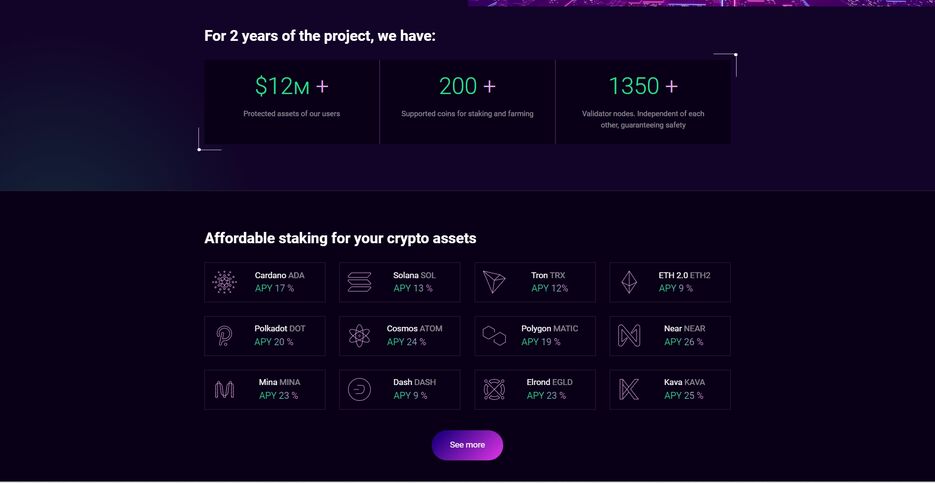This screenshot has width=935, height=483.
Task: Click the Mina MINA logo icon
Action: [x=225, y=390]
